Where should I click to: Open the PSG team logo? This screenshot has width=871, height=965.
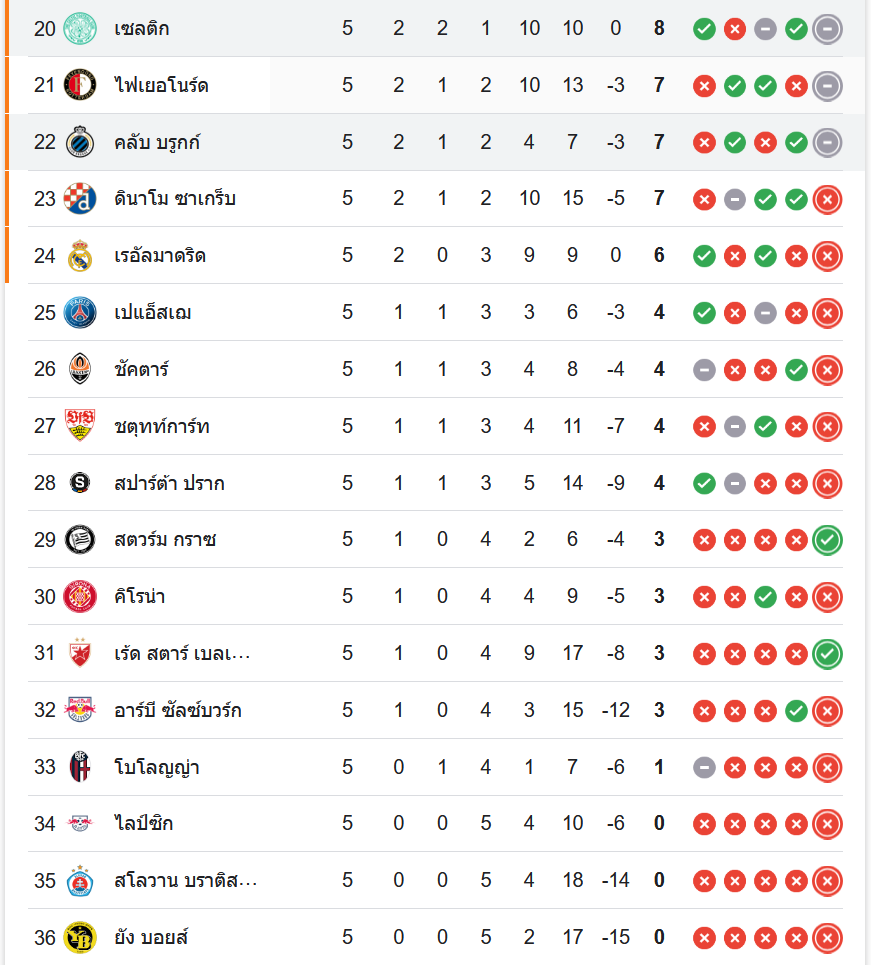[x=79, y=313]
